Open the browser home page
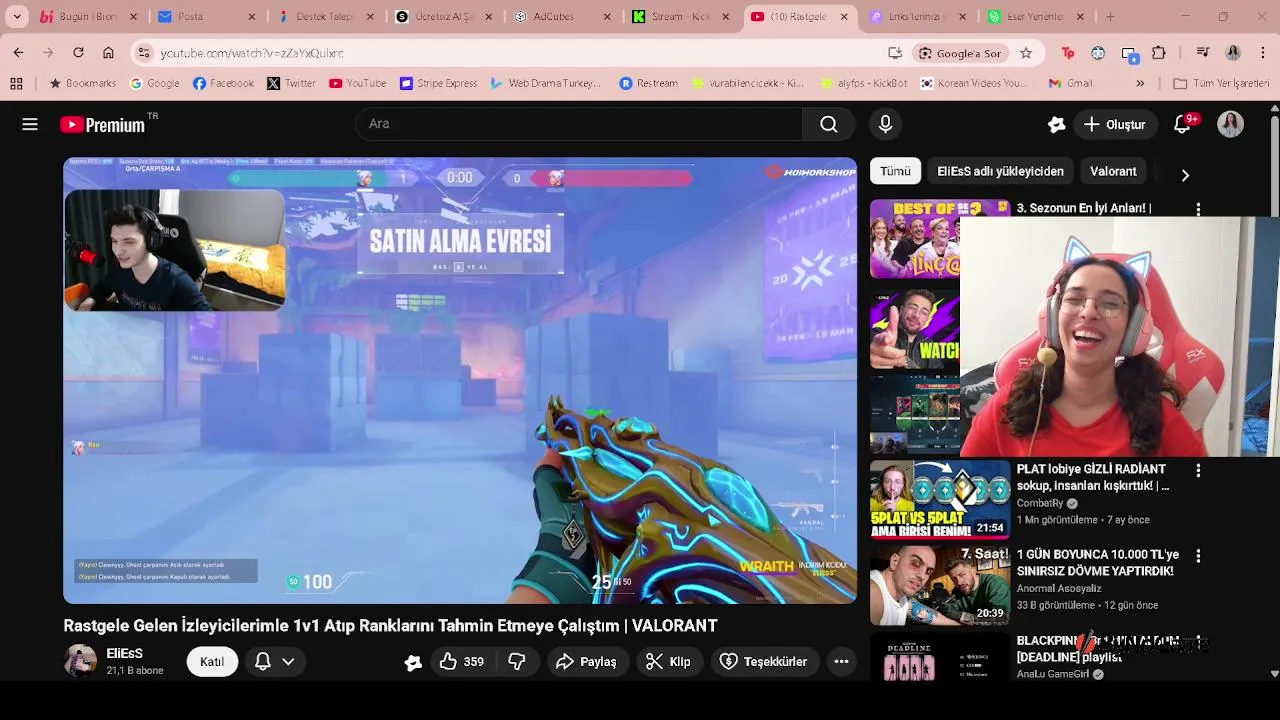Screen dimensions: 1280x720 [108, 53]
